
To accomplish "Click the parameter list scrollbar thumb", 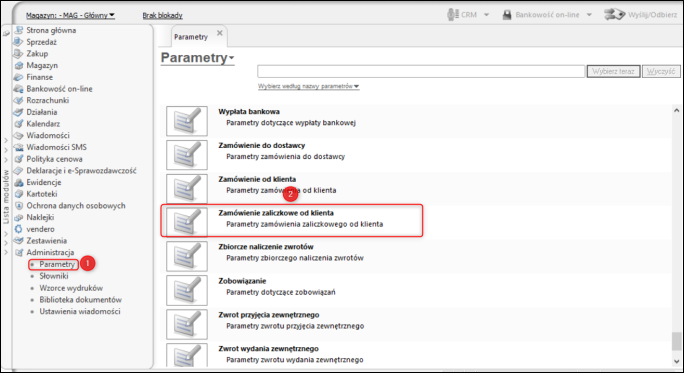I will coord(677,341).
